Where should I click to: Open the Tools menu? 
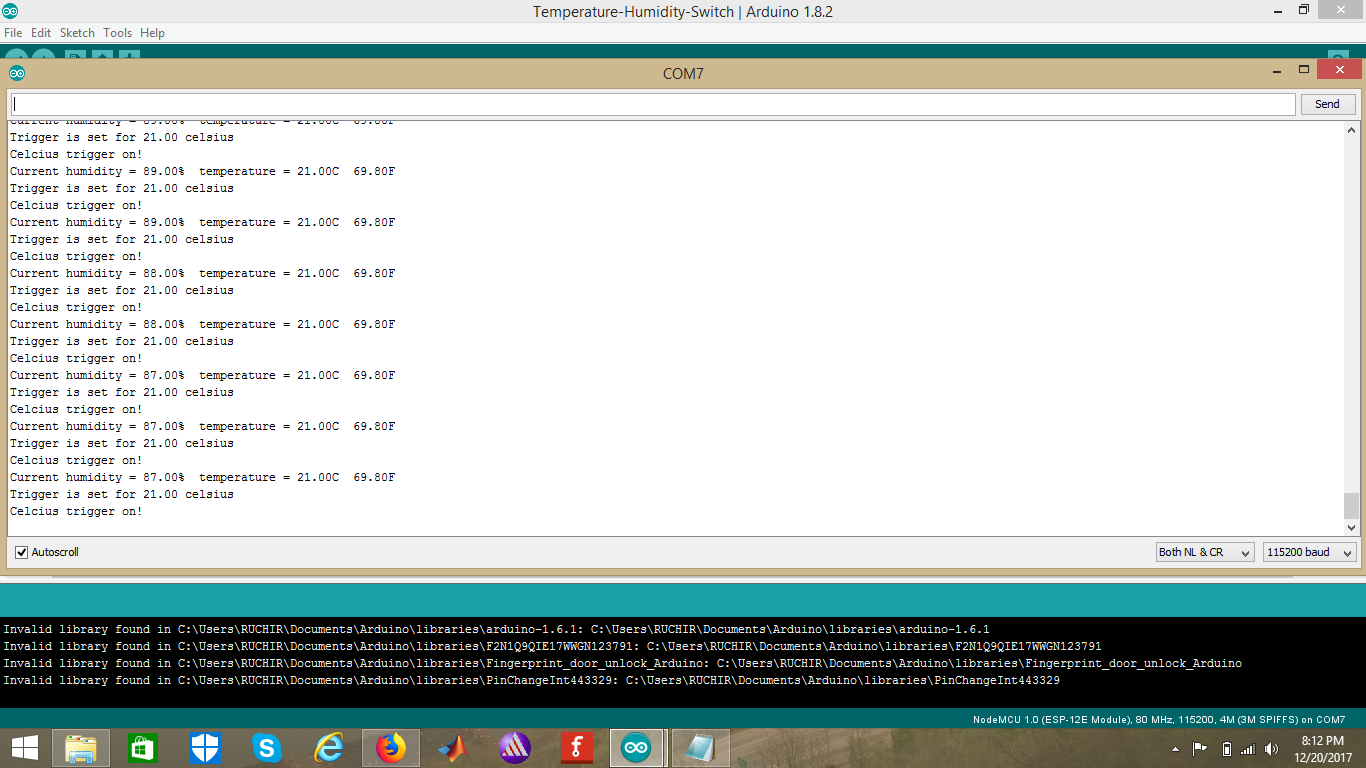(x=117, y=33)
